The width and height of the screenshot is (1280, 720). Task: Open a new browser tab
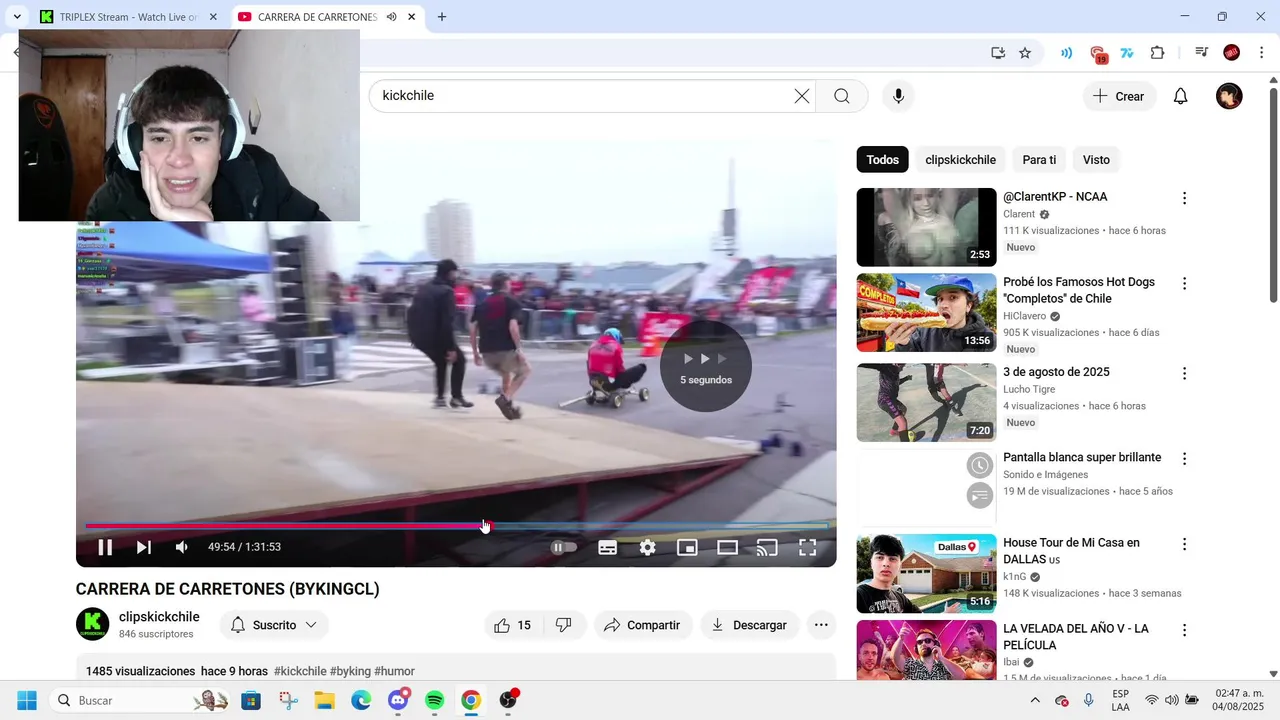[442, 17]
